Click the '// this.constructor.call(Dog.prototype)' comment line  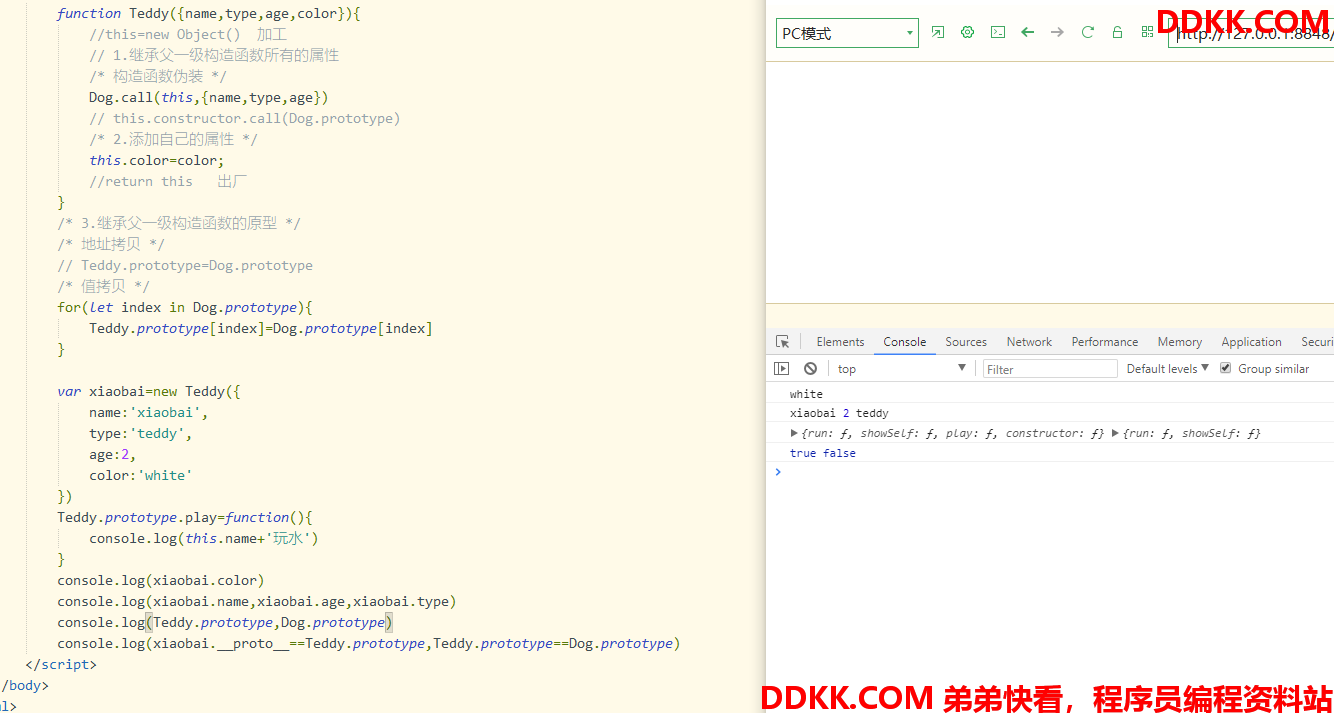(245, 118)
